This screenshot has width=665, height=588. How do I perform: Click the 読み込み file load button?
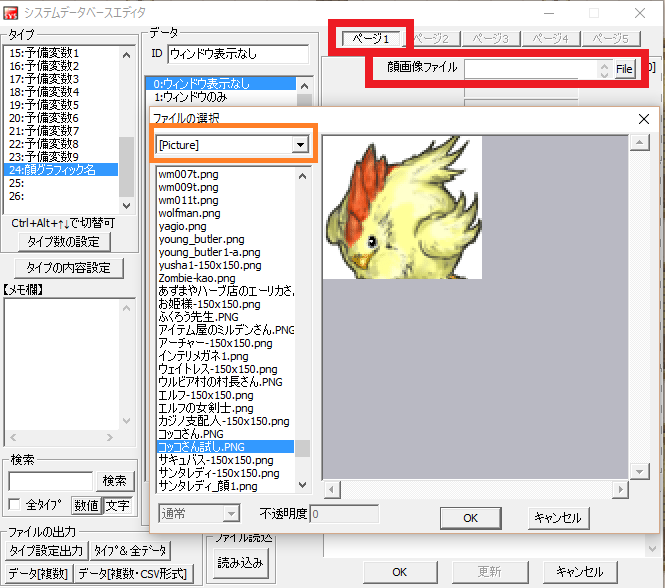pyautogui.click(x=240, y=563)
